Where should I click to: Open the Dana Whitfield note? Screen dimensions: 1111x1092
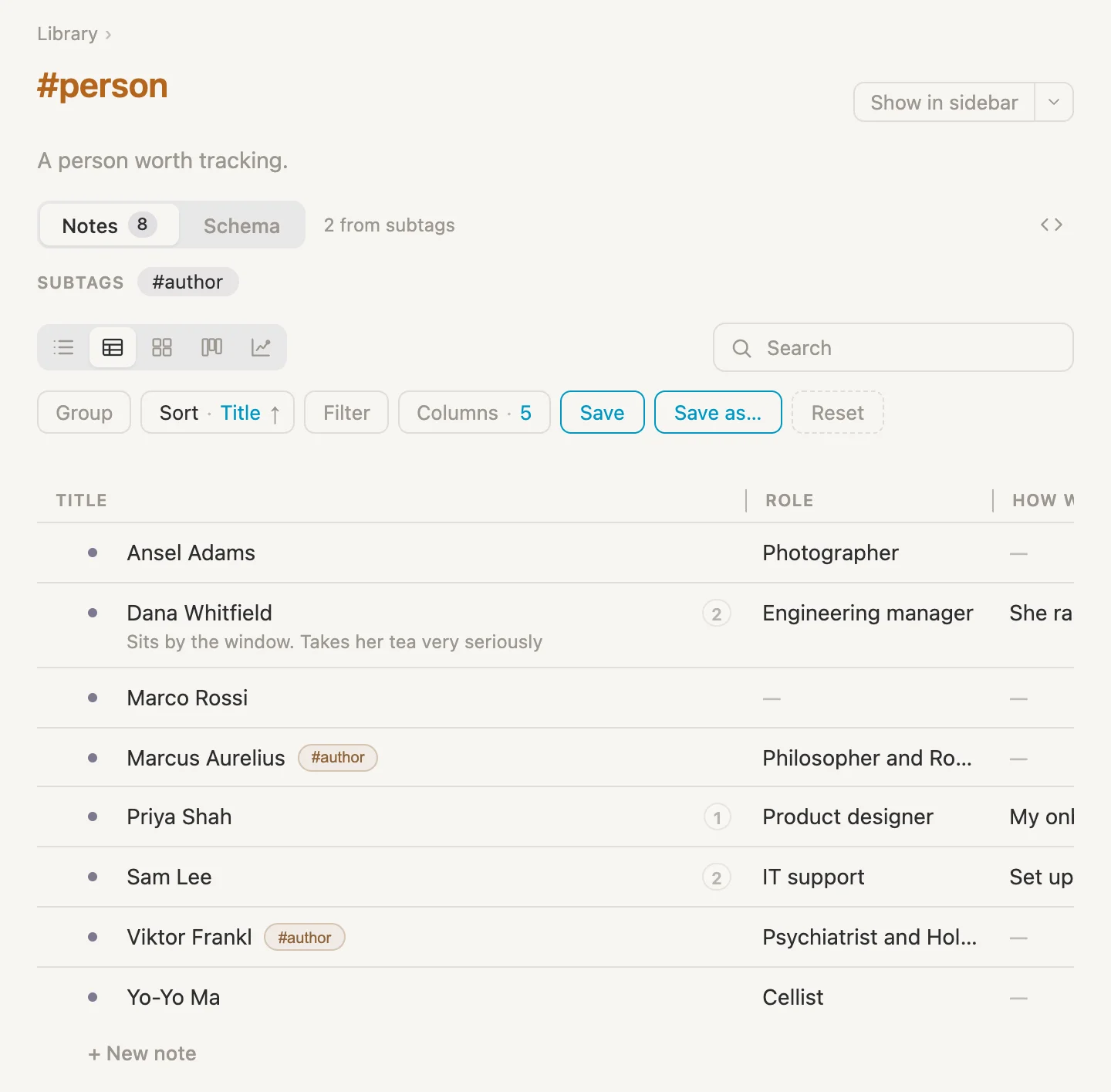coord(200,613)
